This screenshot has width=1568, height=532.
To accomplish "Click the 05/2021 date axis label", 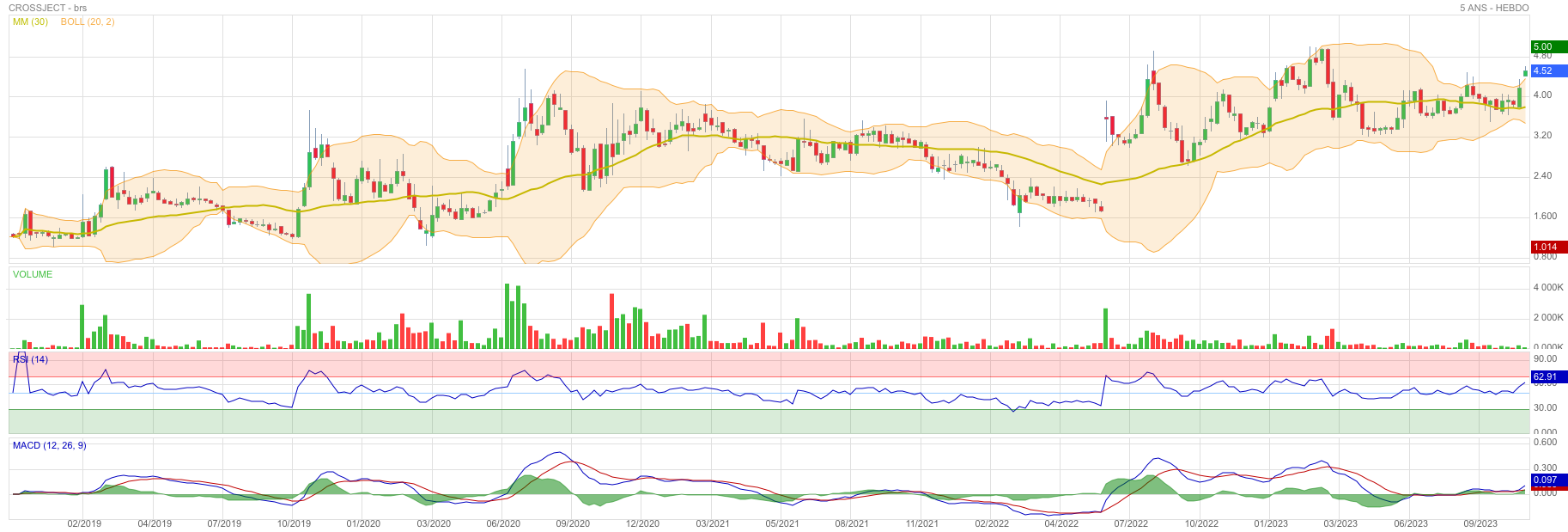I will [x=782, y=523].
